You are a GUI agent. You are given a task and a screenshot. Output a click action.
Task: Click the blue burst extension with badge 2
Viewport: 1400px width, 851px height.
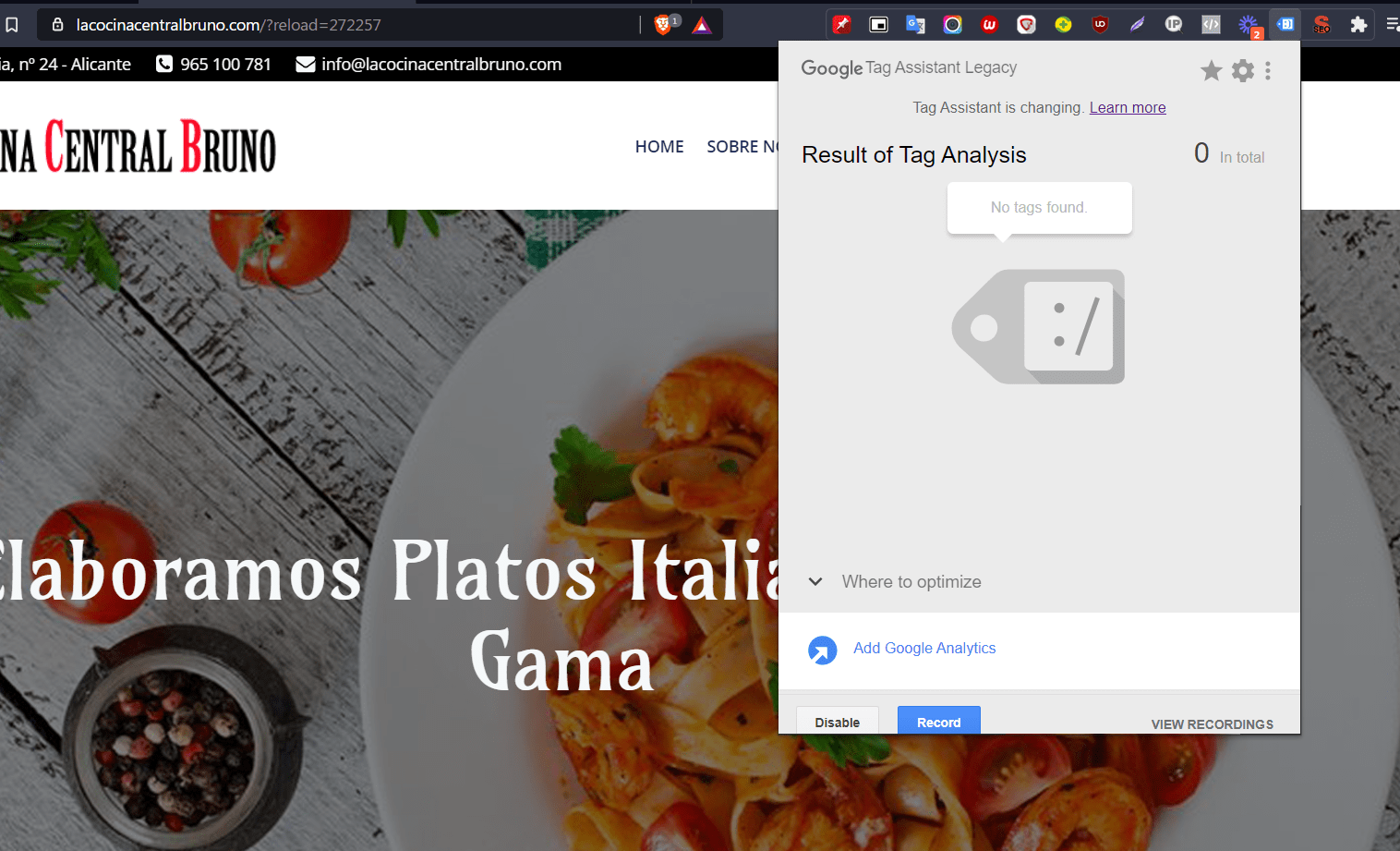(1249, 26)
